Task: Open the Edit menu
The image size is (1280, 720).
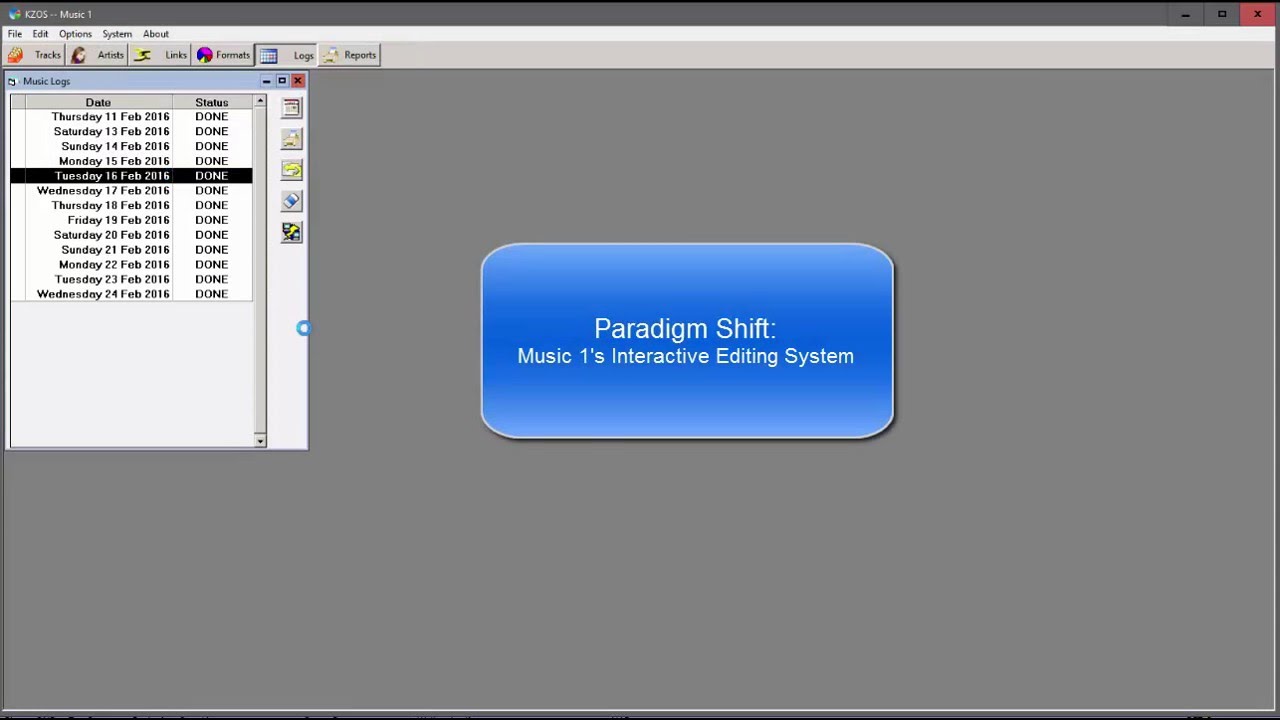Action: [40, 34]
